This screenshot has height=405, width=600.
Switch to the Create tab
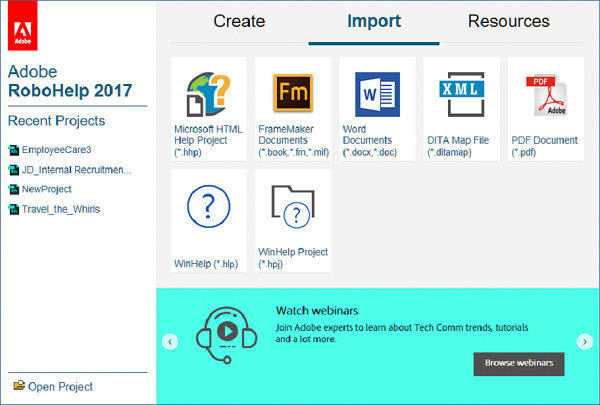239,21
